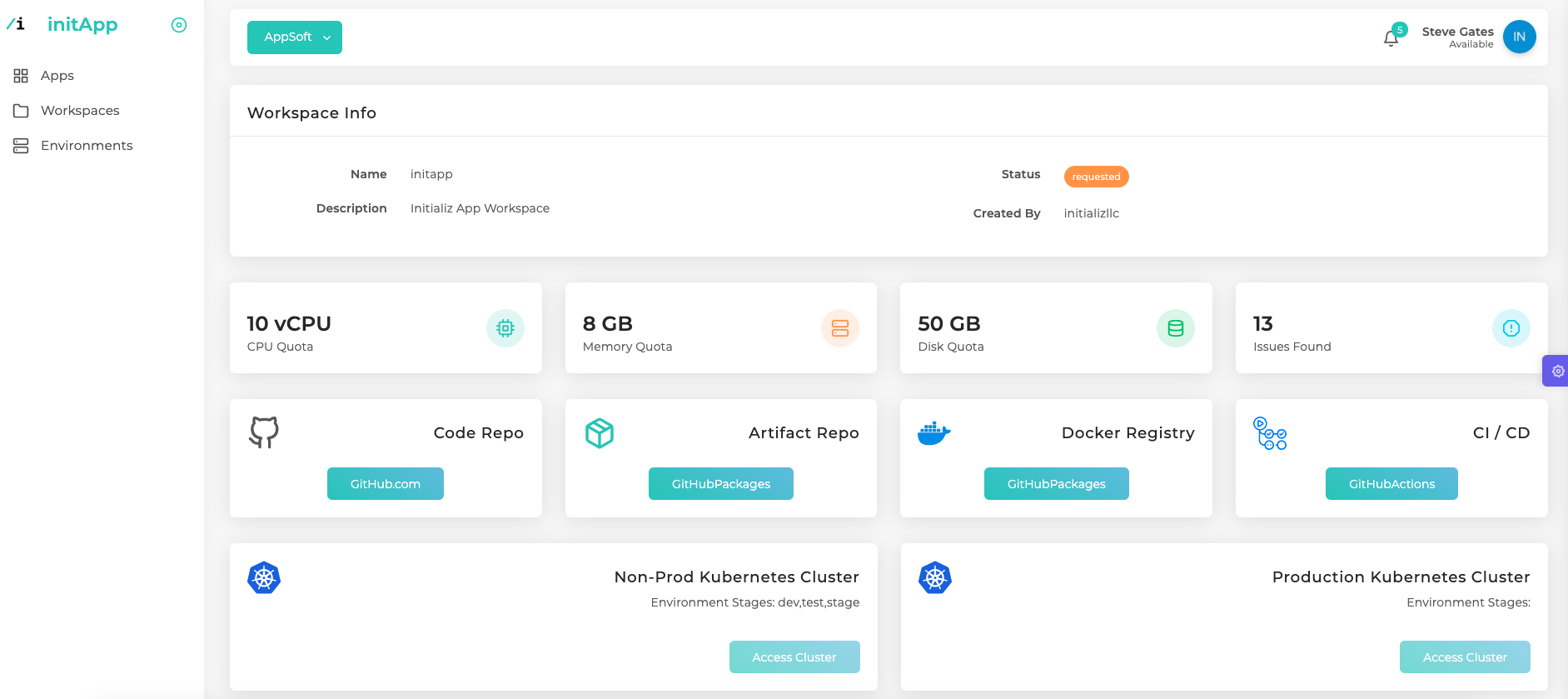Click Production Kubernetes wheel icon
The width and height of the screenshot is (1568, 699).
935,577
